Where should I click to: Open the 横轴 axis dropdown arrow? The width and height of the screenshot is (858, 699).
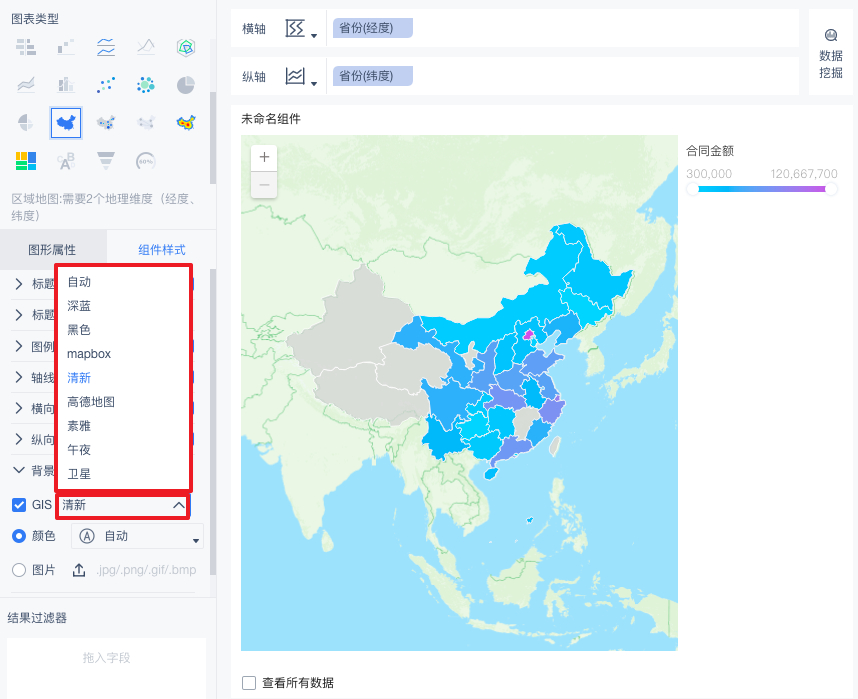tap(314, 36)
